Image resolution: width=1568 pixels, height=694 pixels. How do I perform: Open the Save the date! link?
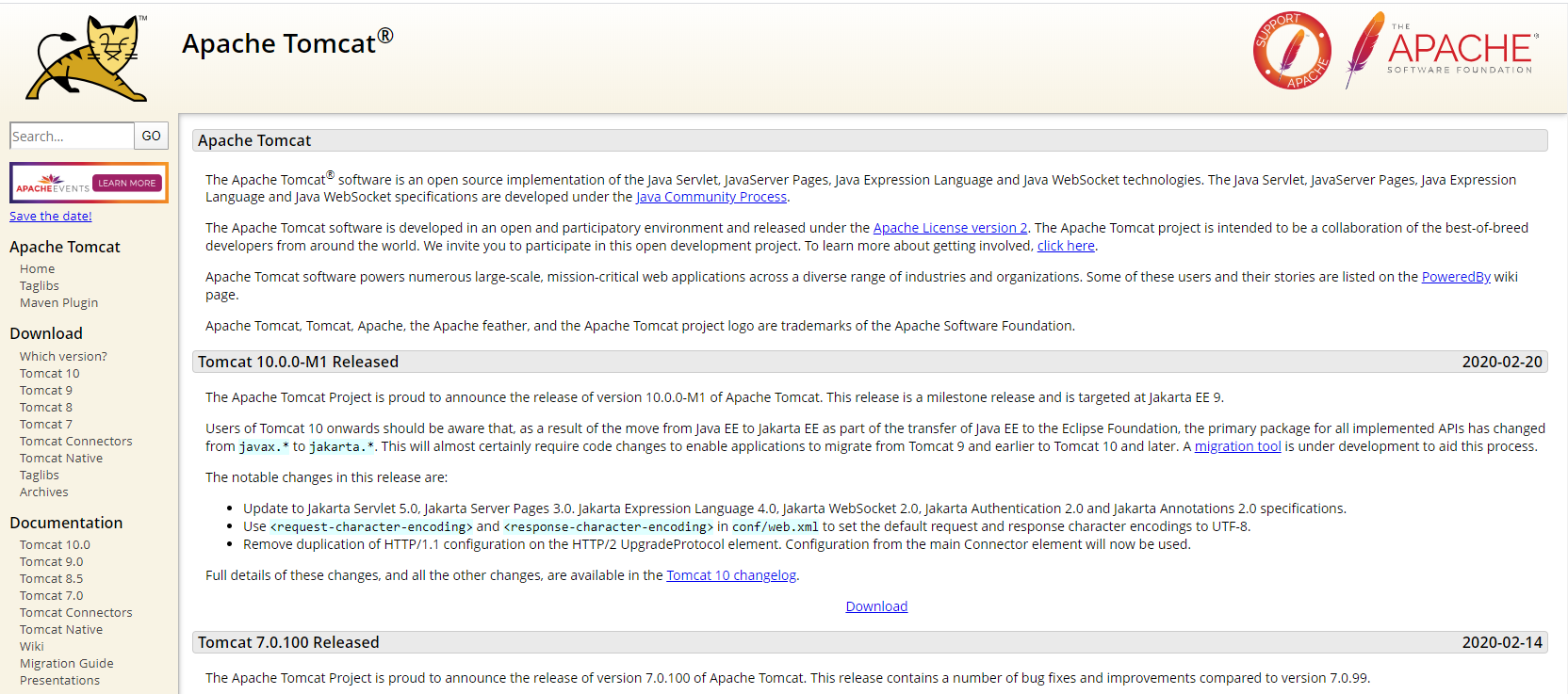pyautogui.click(x=51, y=216)
